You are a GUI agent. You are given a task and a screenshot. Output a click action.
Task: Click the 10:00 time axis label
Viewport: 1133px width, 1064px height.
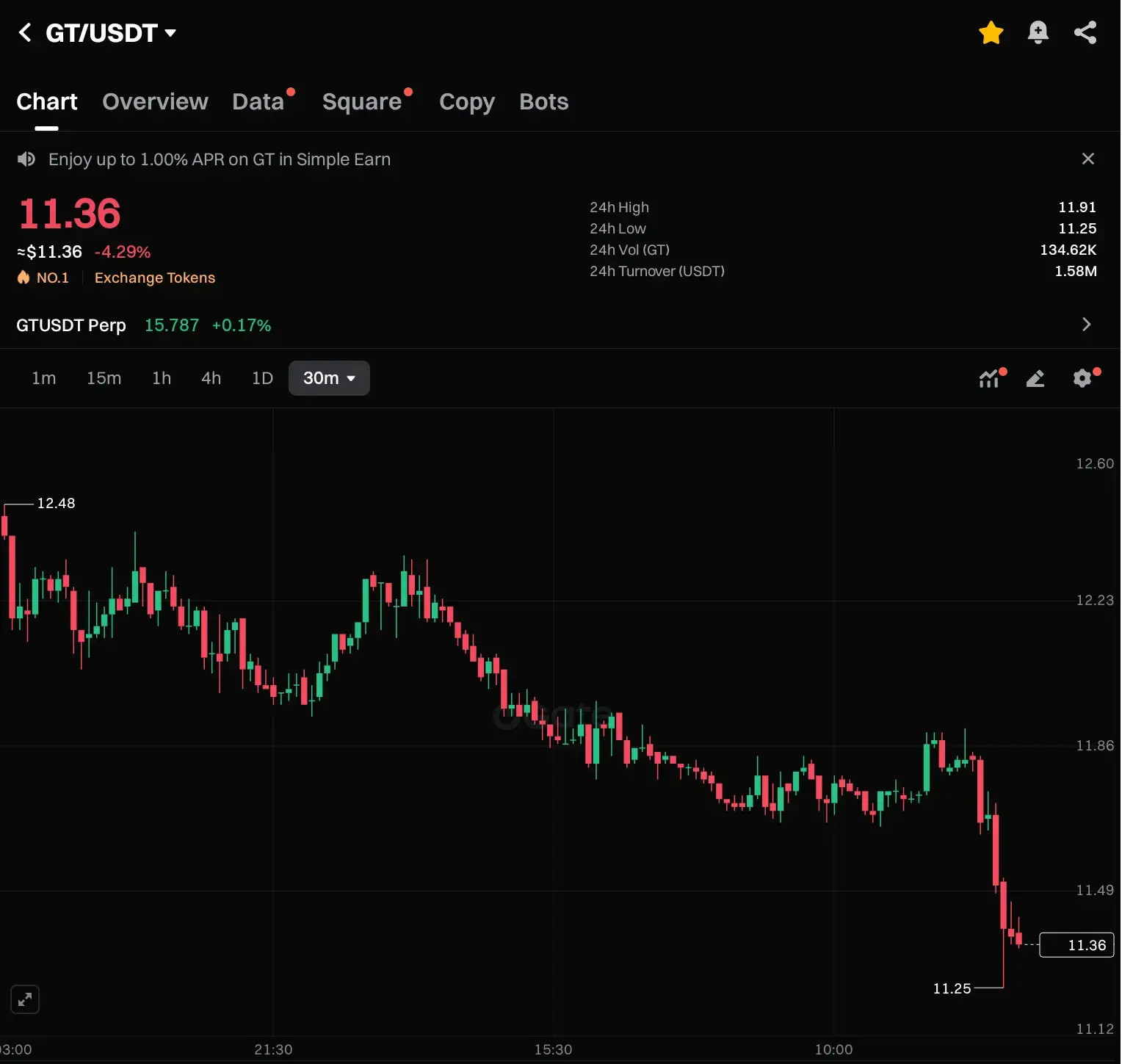[833, 1049]
